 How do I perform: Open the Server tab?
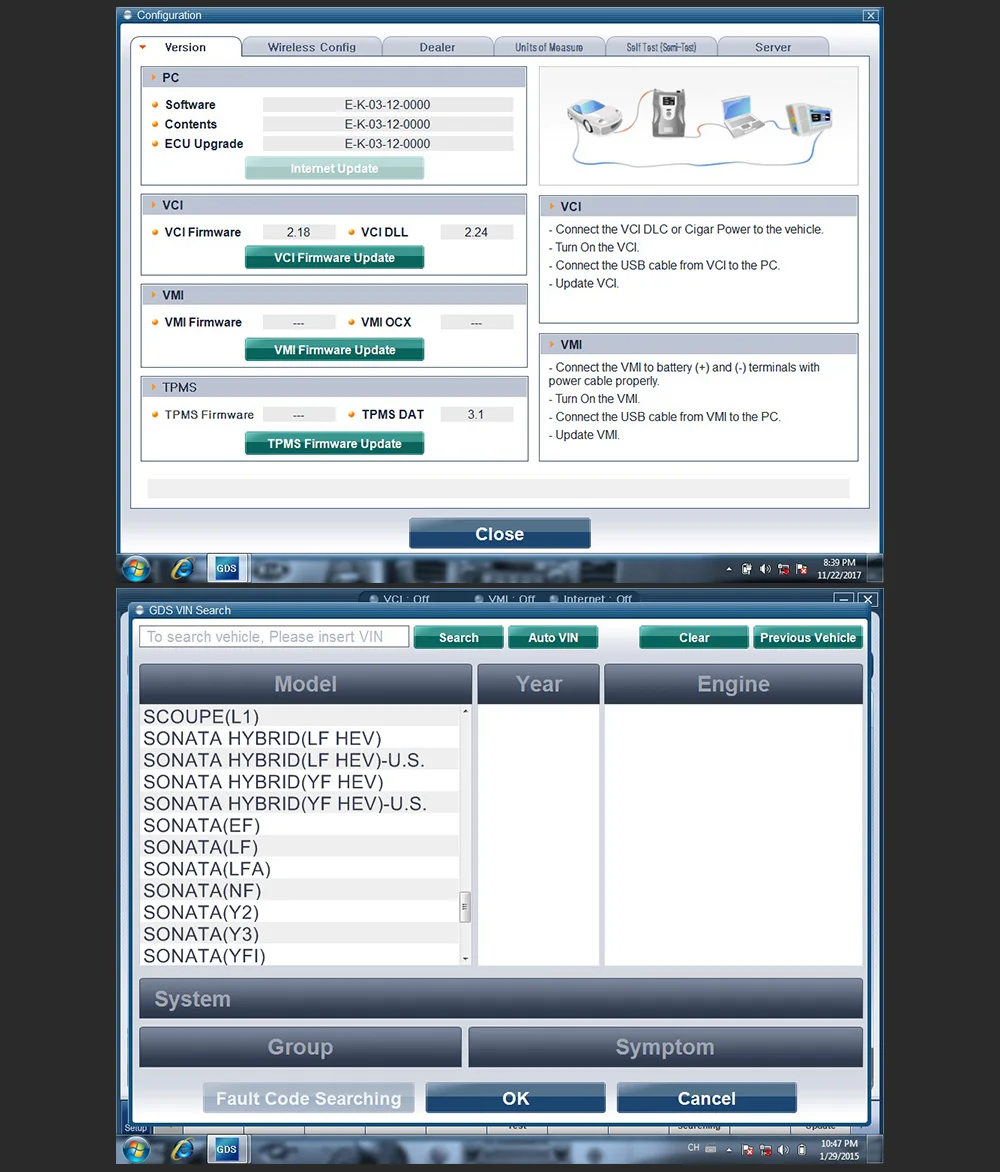click(x=773, y=47)
